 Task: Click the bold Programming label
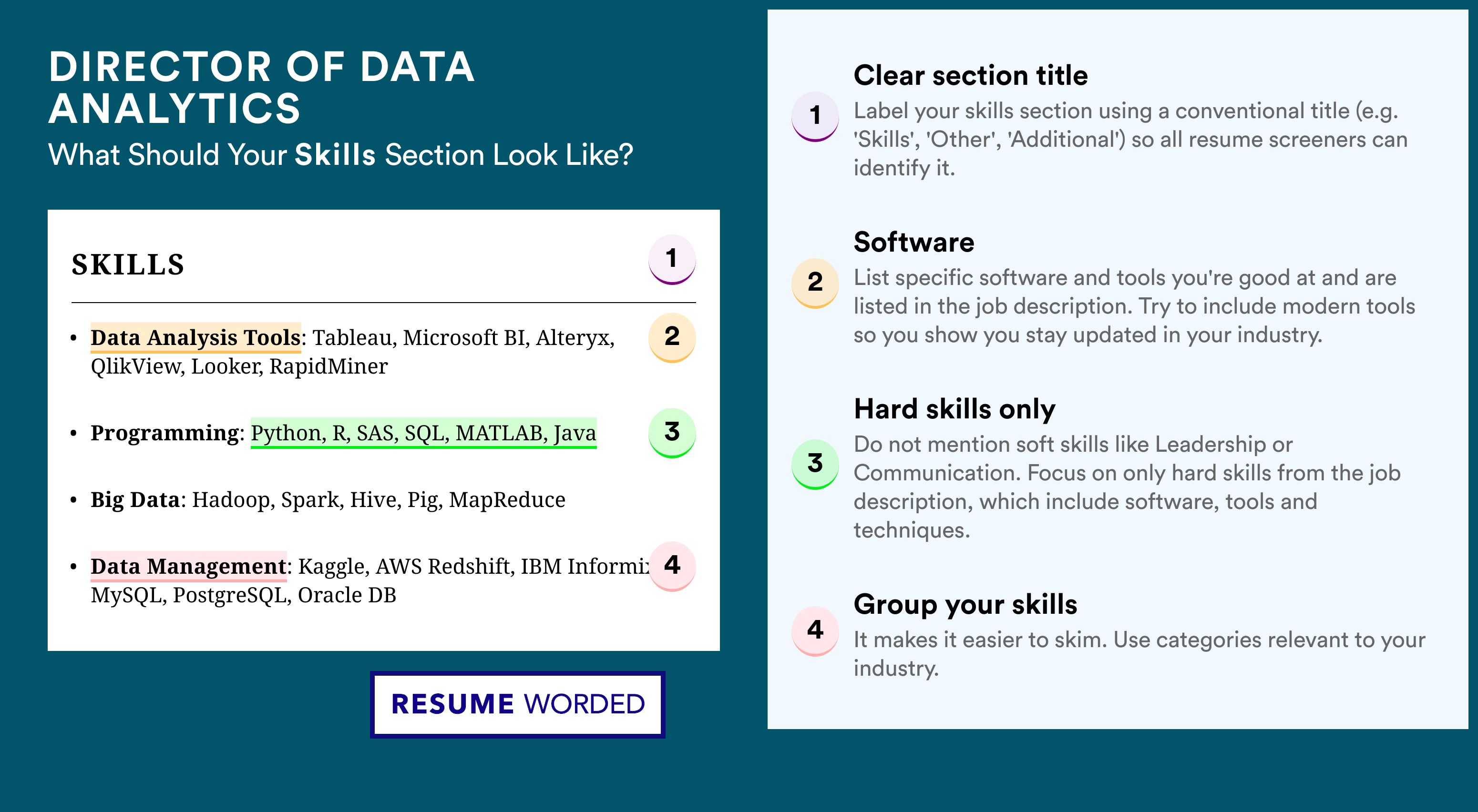point(164,433)
